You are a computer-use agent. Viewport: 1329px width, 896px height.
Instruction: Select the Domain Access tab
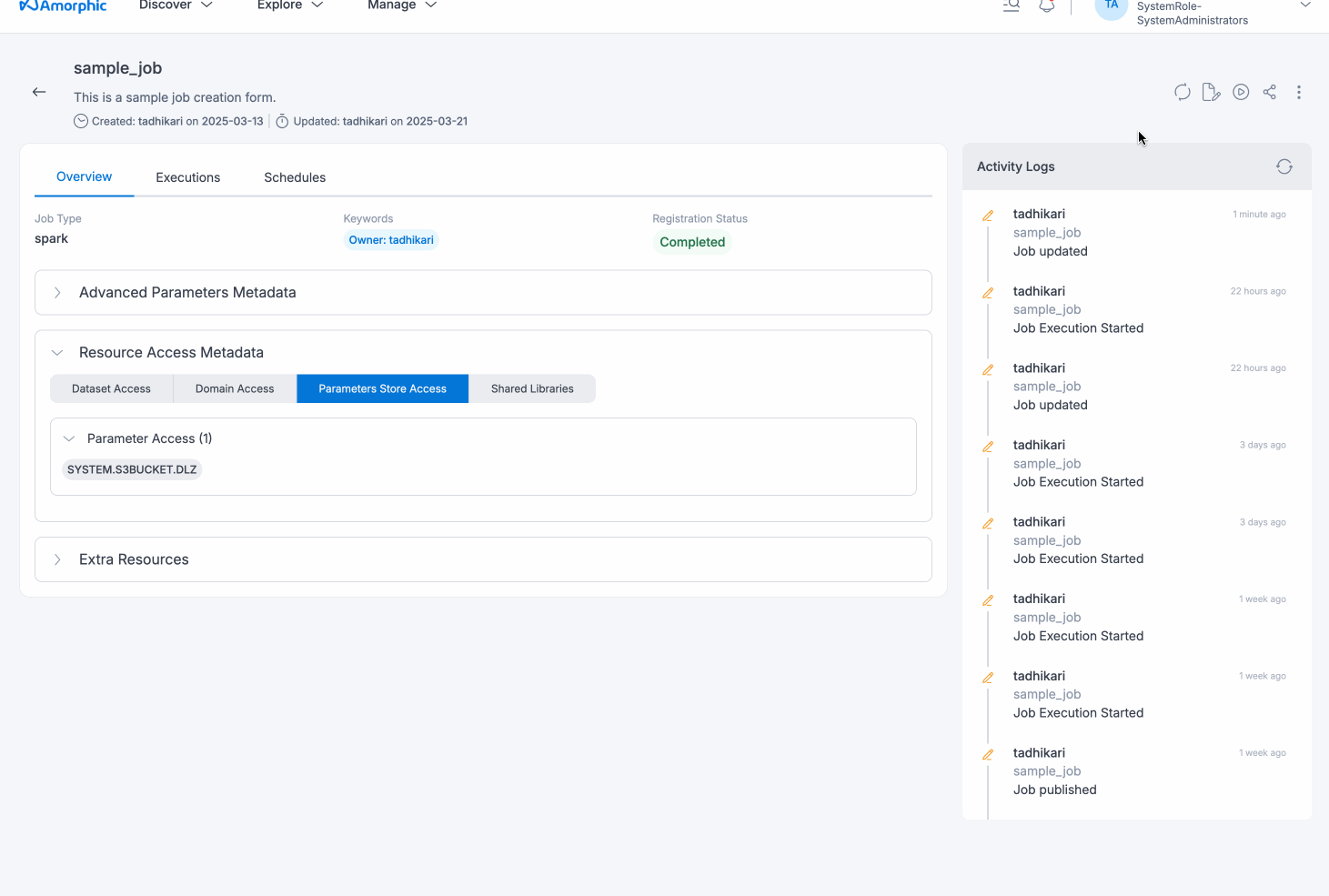[x=235, y=388]
